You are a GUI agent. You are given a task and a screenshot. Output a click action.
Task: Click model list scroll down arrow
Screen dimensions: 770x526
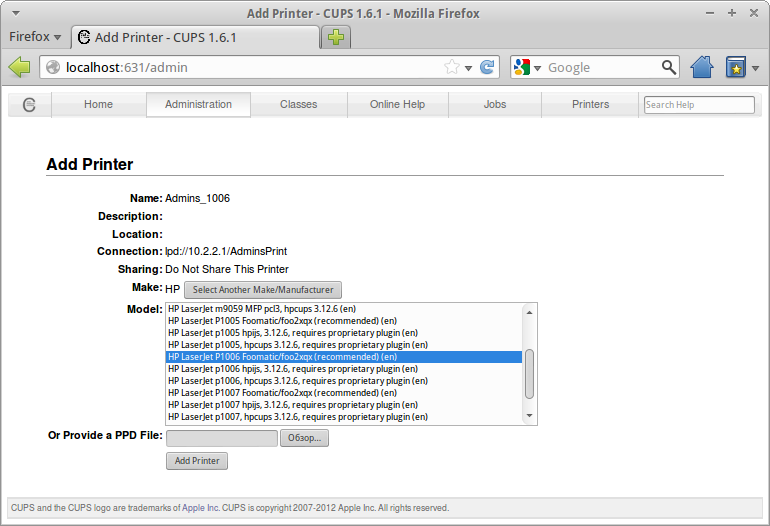coord(529,415)
